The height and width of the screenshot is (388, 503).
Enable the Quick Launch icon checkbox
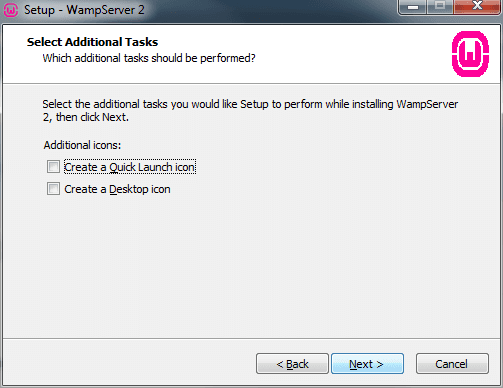point(53,167)
